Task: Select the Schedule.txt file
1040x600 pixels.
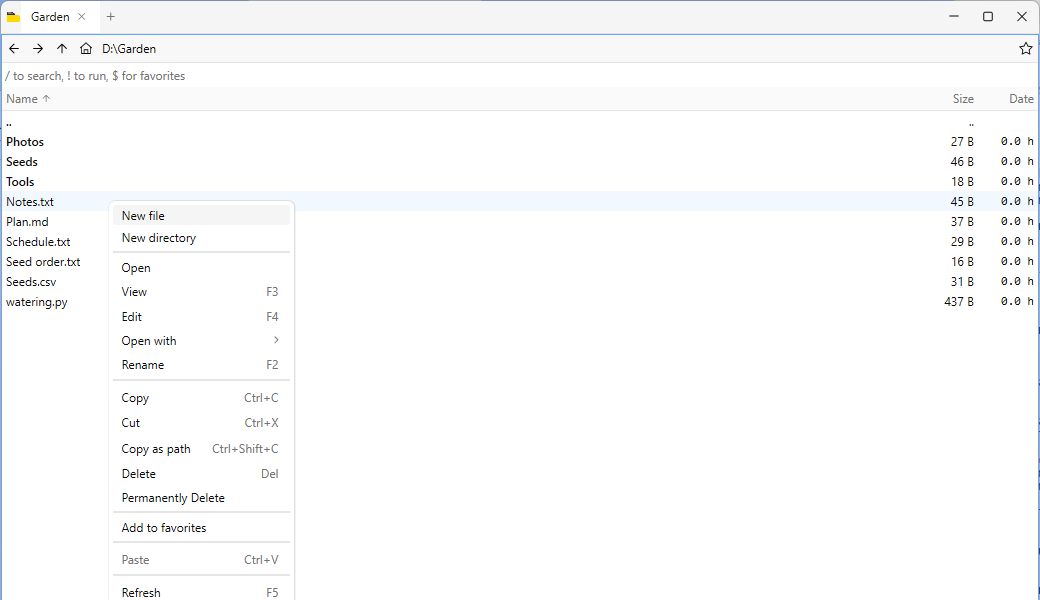Action: tap(520, 241)
